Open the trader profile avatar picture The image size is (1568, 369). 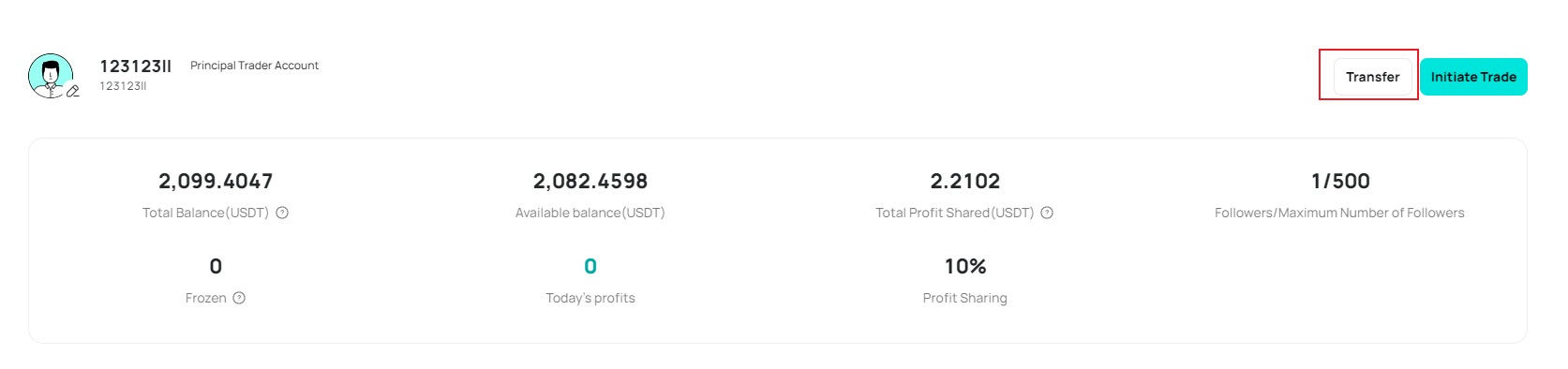pyautogui.click(x=51, y=75)
